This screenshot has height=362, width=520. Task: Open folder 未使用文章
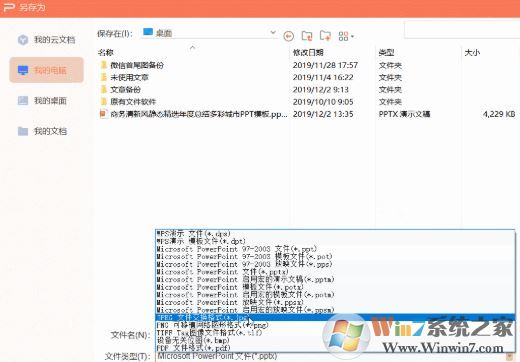(129, 77)
